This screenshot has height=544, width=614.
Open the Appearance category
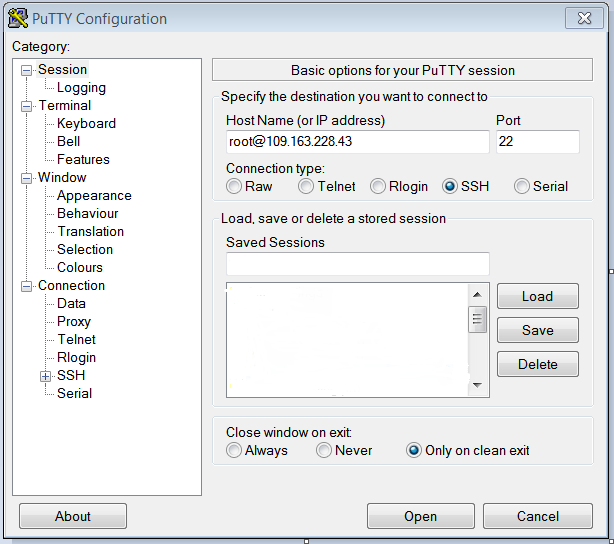point(94,195)
